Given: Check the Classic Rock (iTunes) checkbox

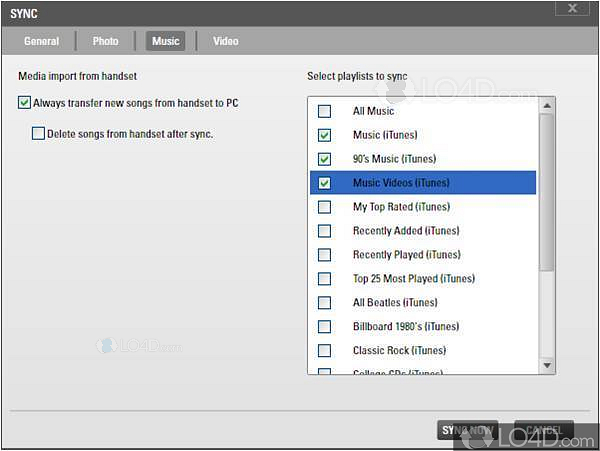Looking at the screenshot, I should pos(324,350).
